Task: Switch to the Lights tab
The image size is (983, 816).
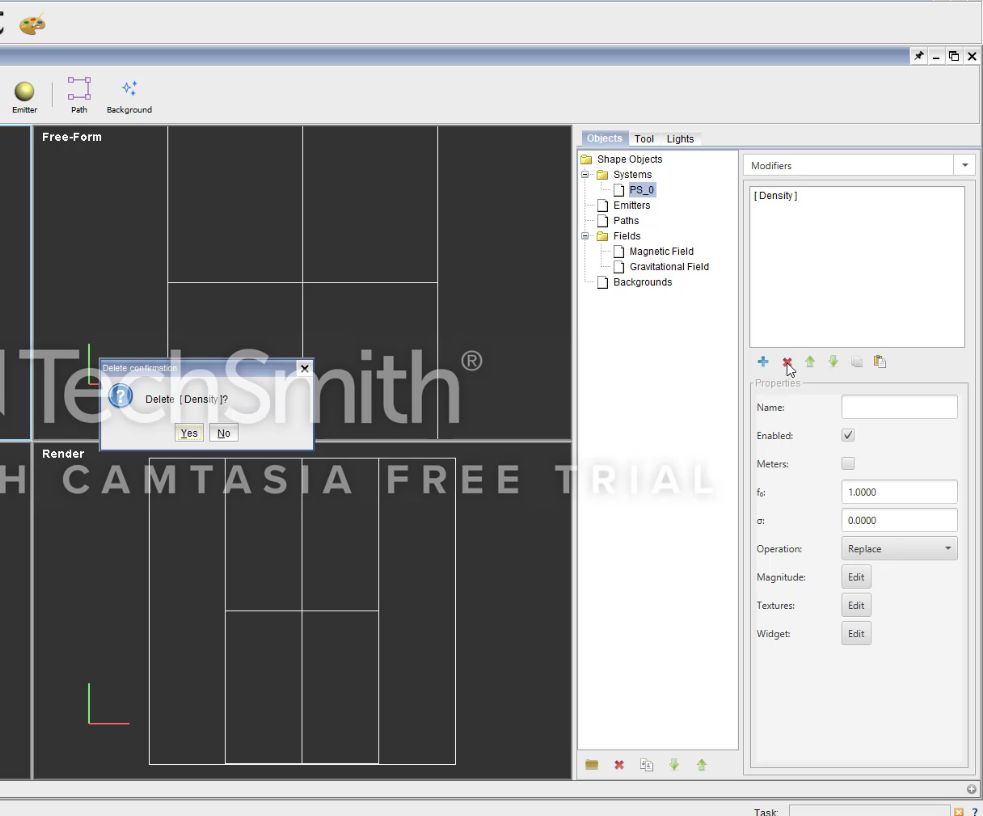Action: coord(680,139)
